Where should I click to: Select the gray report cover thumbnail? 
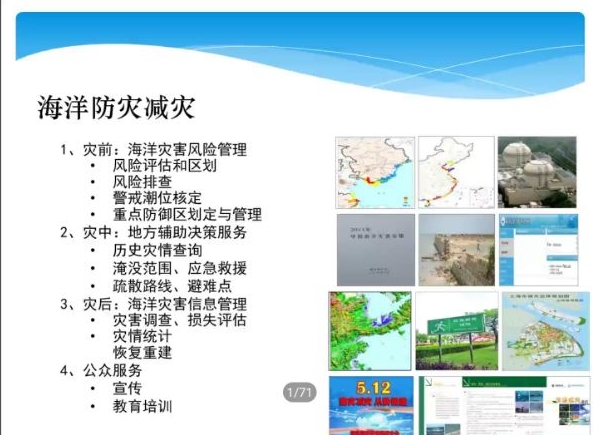click(376, 250)
